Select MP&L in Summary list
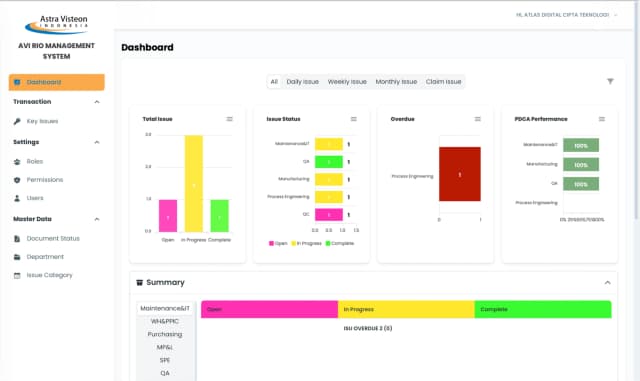This screenshot has height=381, width=640. [165, 348]
